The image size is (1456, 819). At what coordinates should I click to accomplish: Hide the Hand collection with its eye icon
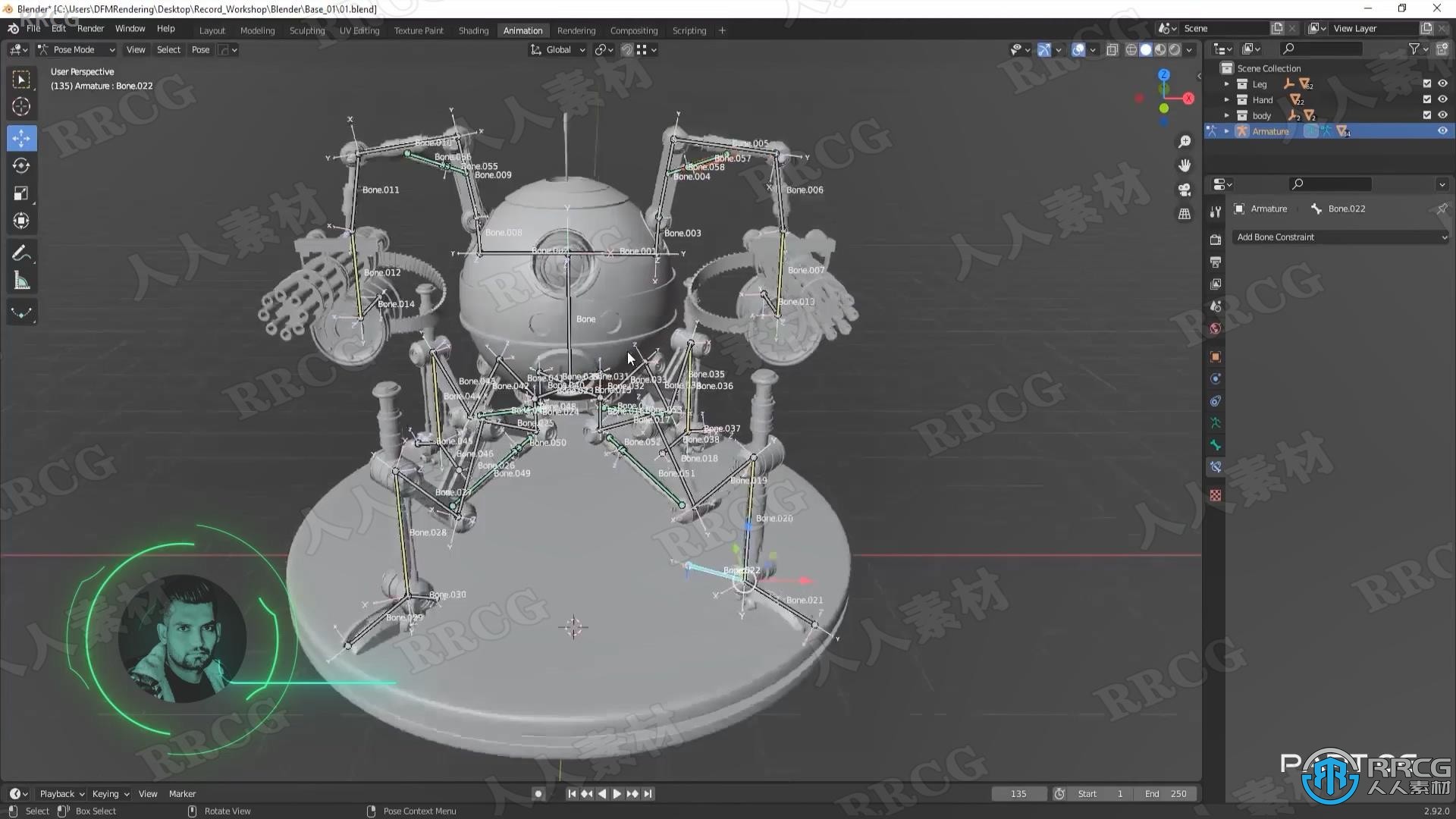coord(1442,99)
